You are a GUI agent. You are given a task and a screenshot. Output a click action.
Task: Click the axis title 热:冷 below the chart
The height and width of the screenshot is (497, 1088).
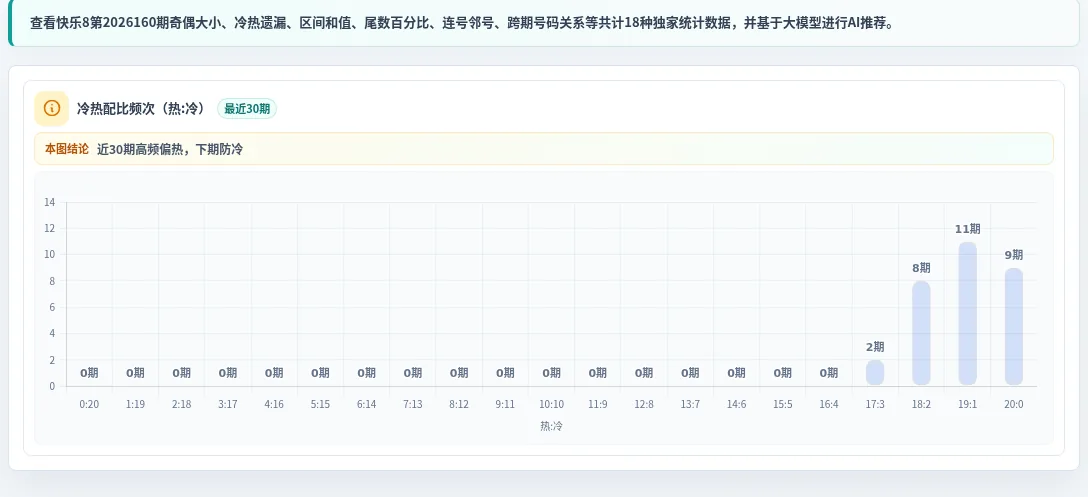pos(552,426)
